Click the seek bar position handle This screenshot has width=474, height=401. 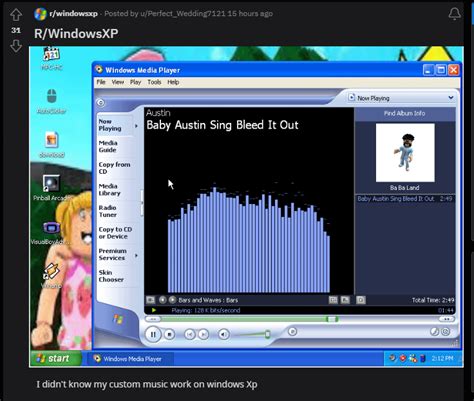coord(332,319)
